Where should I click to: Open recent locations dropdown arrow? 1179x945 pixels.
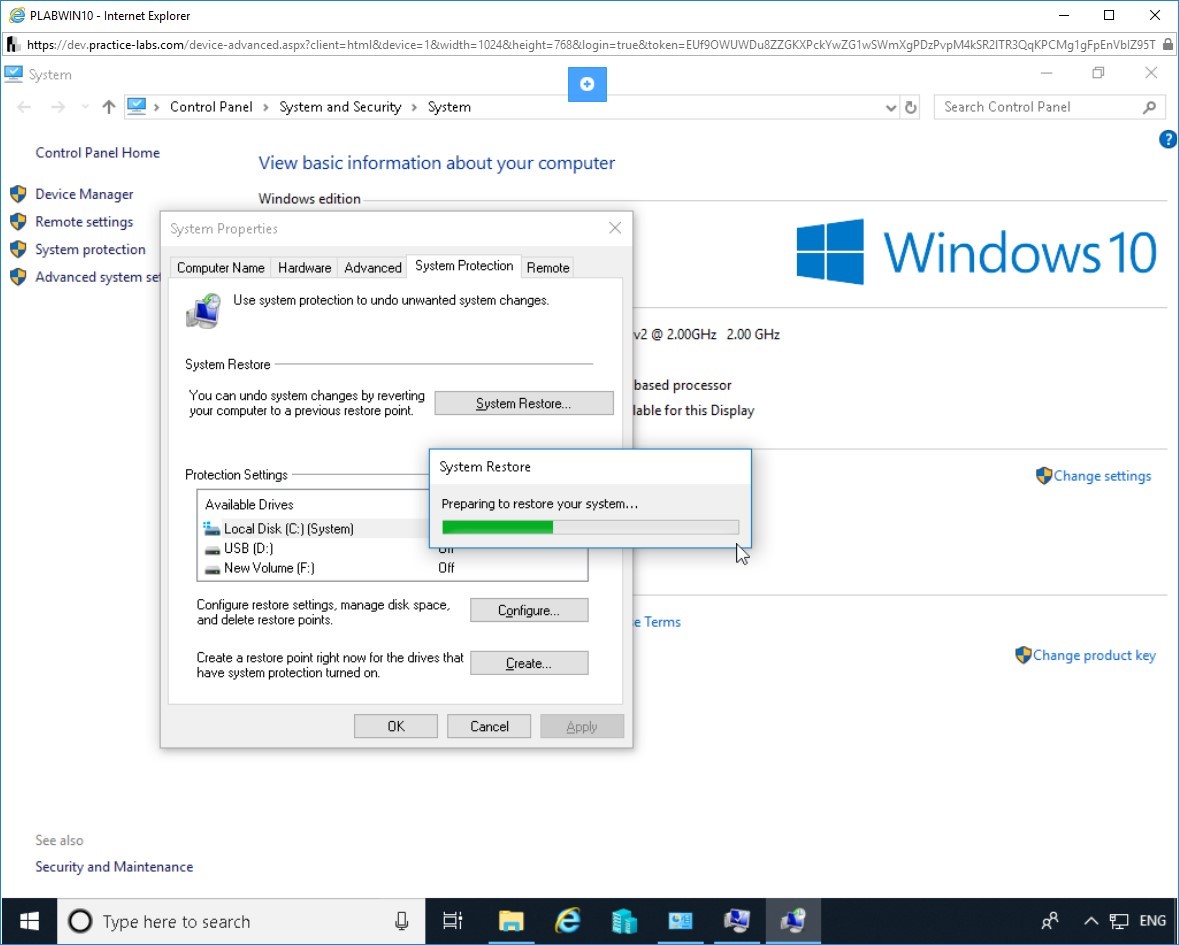[84, 107]
